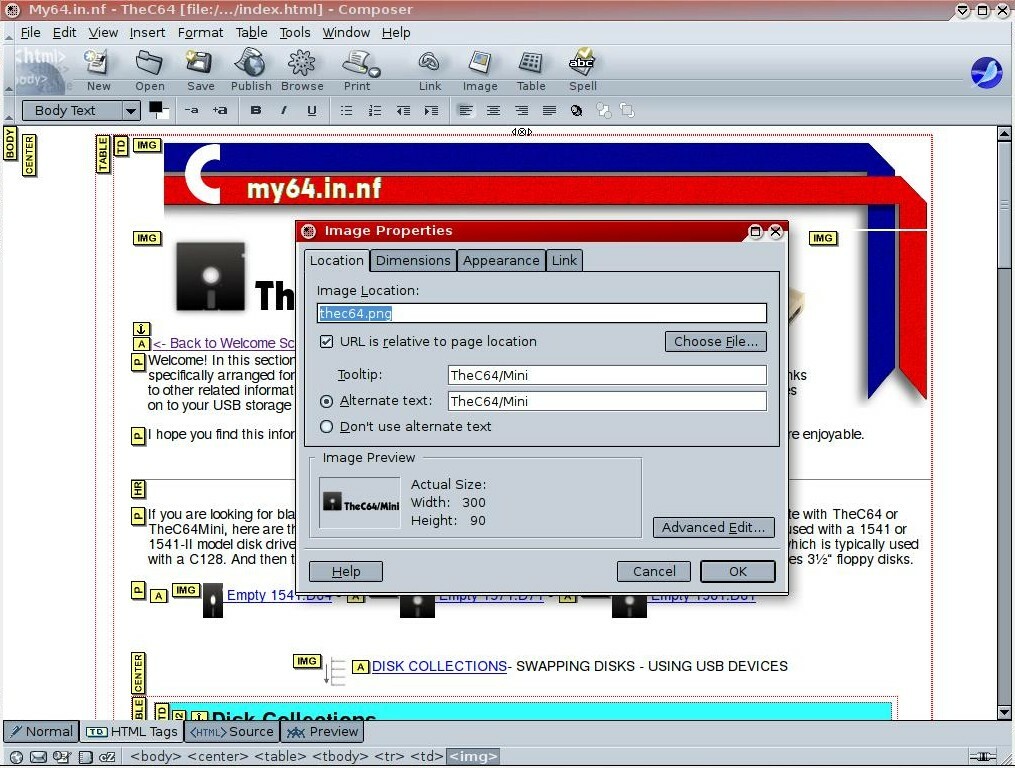Switch to Source edit mode

point(232,732)
